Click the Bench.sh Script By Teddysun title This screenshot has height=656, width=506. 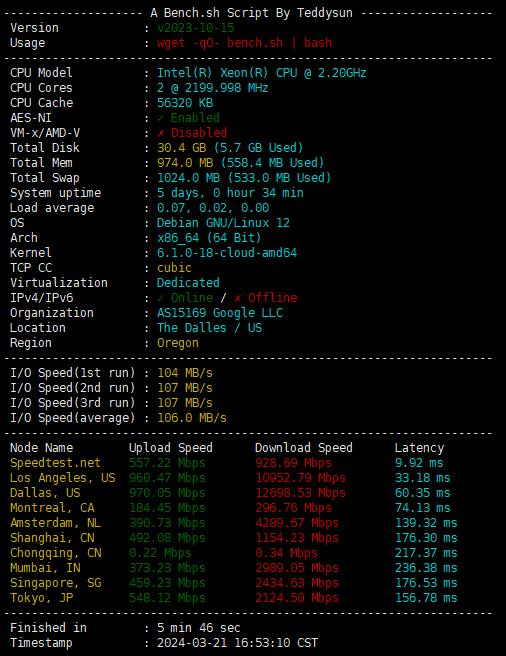point(251,13)
